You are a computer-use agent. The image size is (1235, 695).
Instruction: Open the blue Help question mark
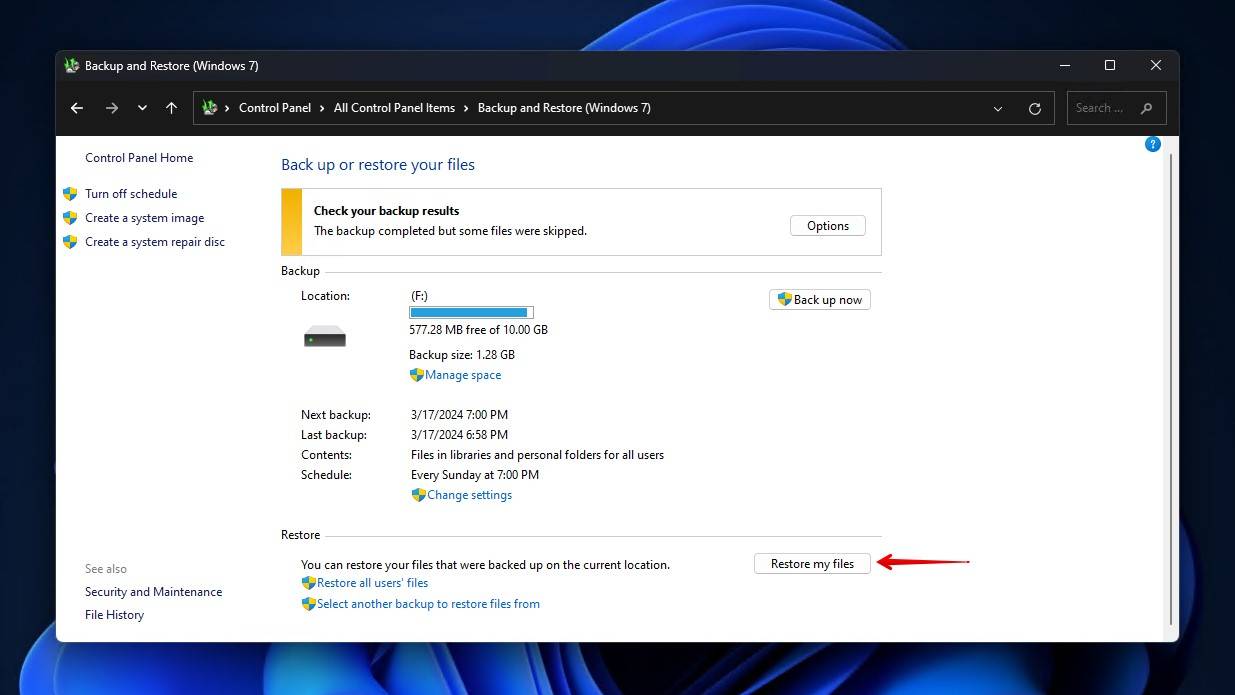[1152, 143]
